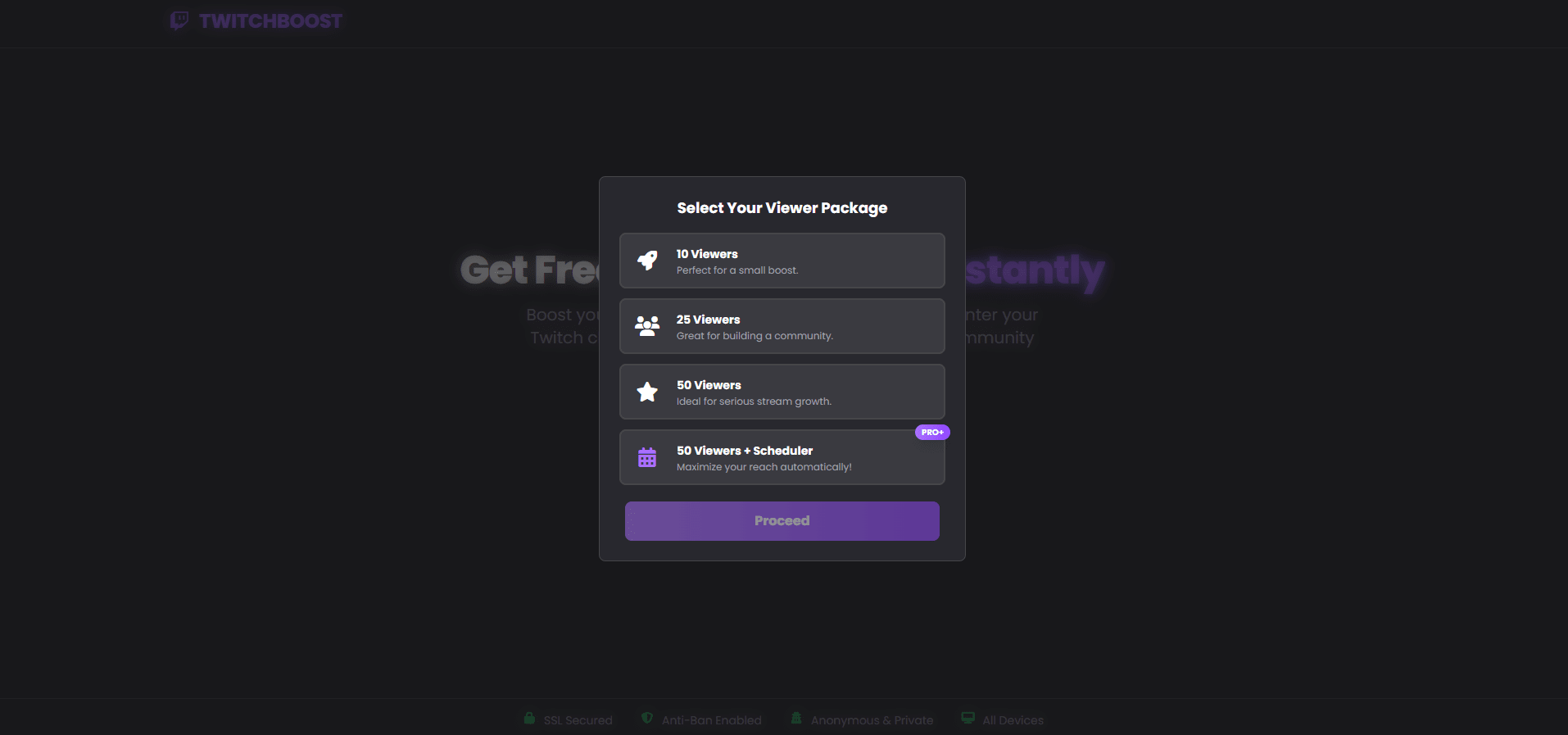Click the Anti-Ban shield icon in the footer
Image resolution: width=1568 pixels, height=735 pixels.
click(646, 718)
